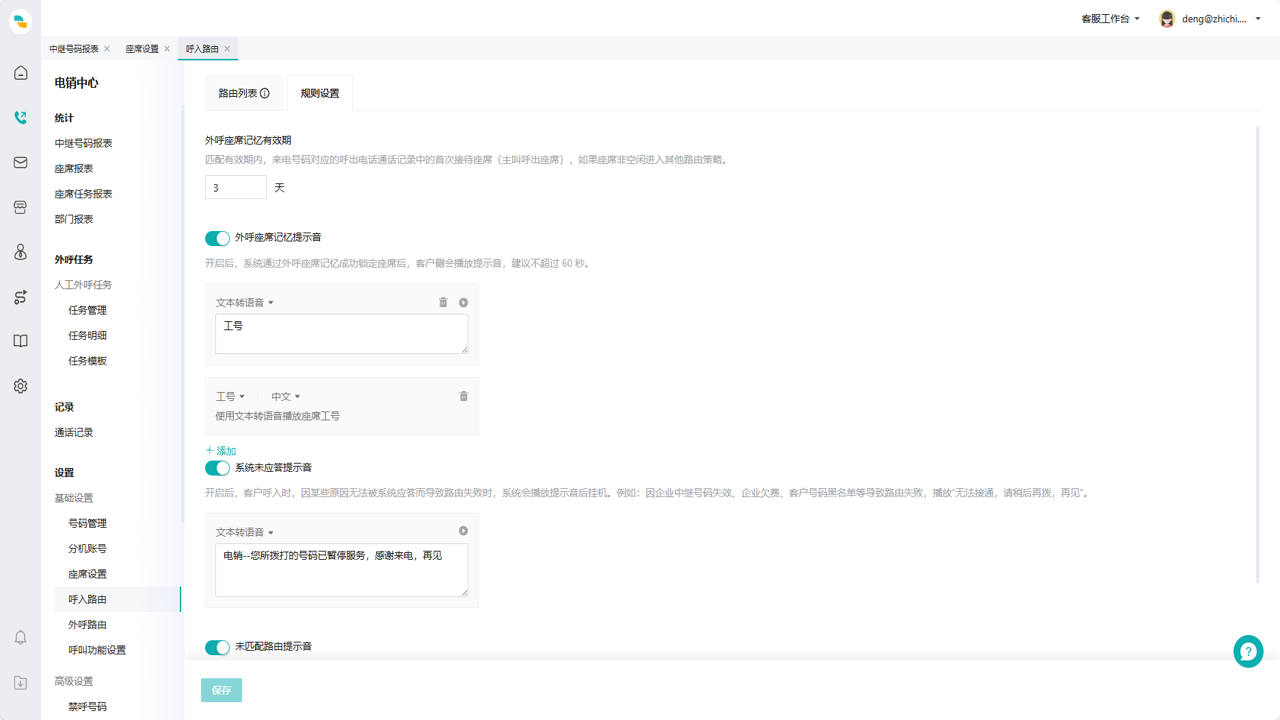Open the knowledge book icon in rail
Screen dimensions: 1280x720
(x=20, y=341)
